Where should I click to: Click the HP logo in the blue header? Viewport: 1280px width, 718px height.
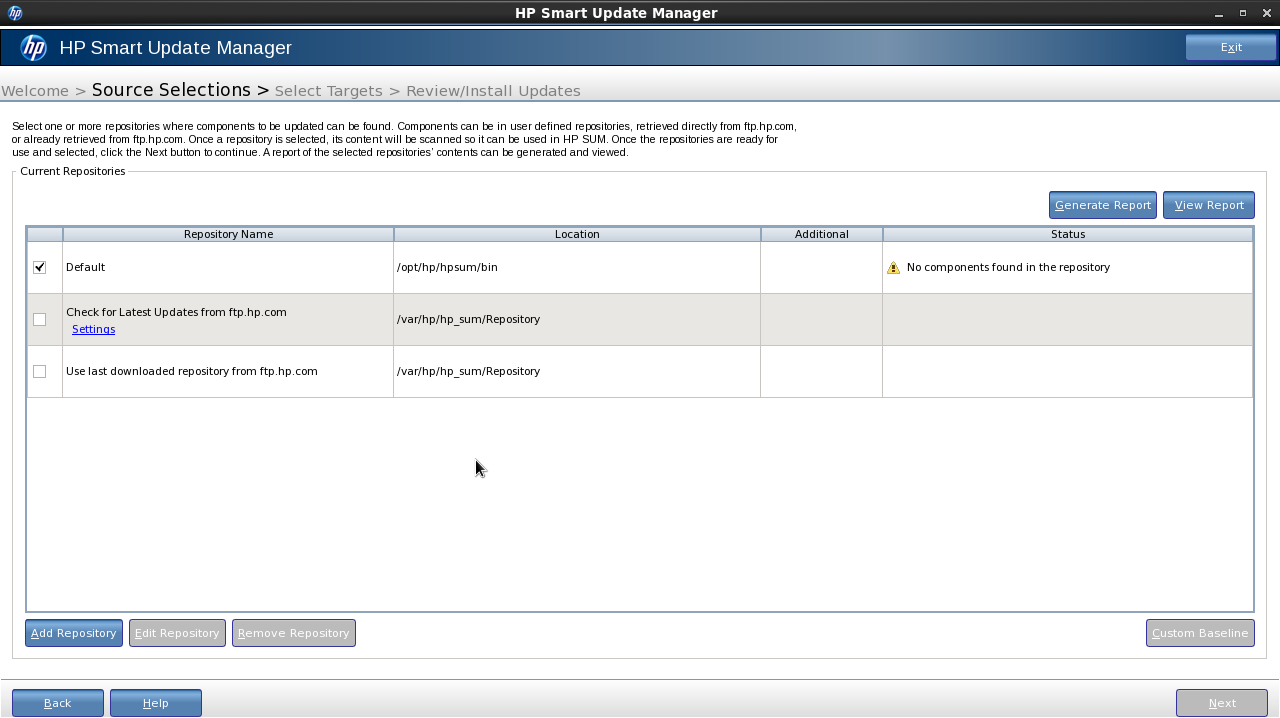34,48
